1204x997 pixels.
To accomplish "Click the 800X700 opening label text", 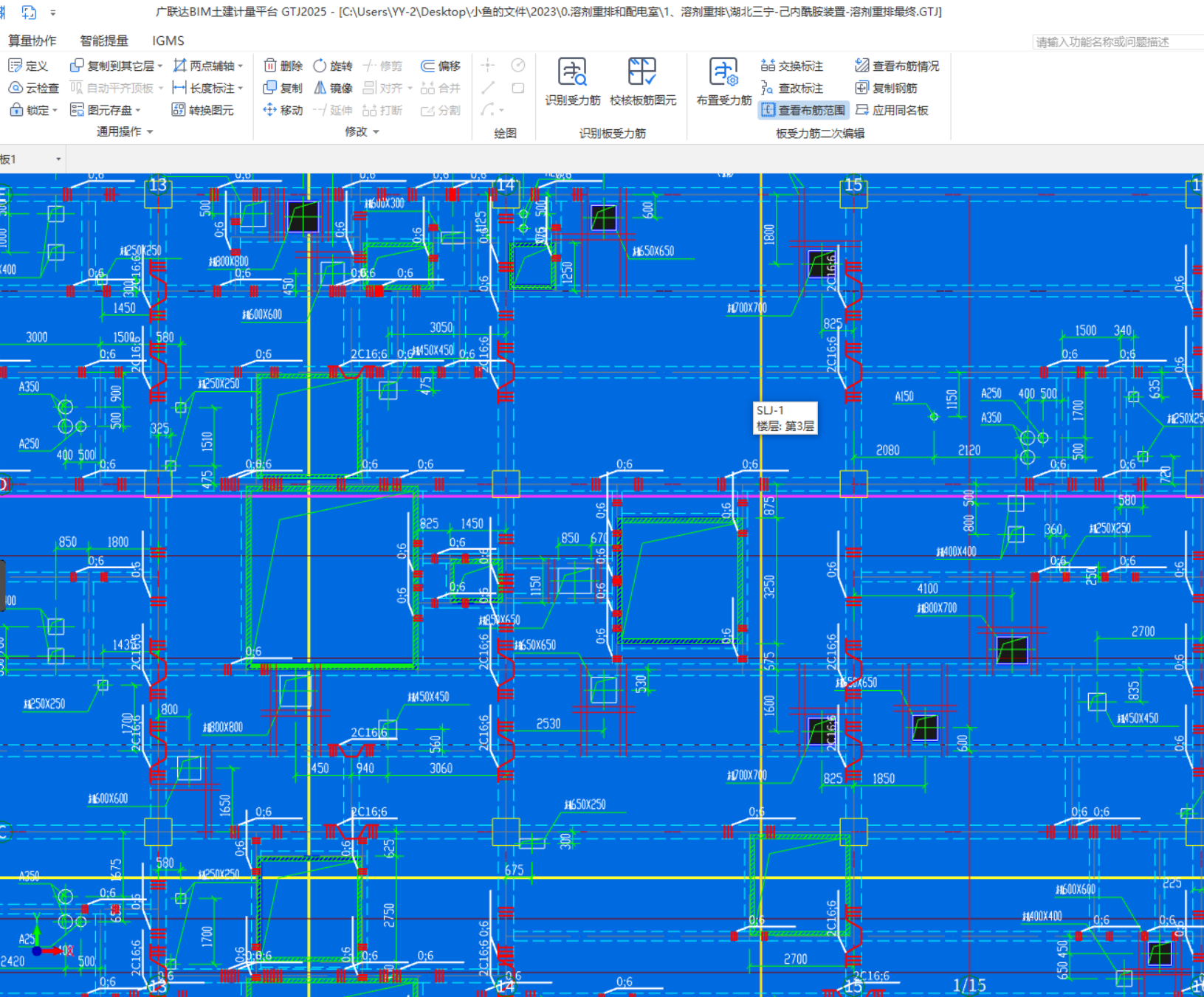I will [x=937, y=608].
